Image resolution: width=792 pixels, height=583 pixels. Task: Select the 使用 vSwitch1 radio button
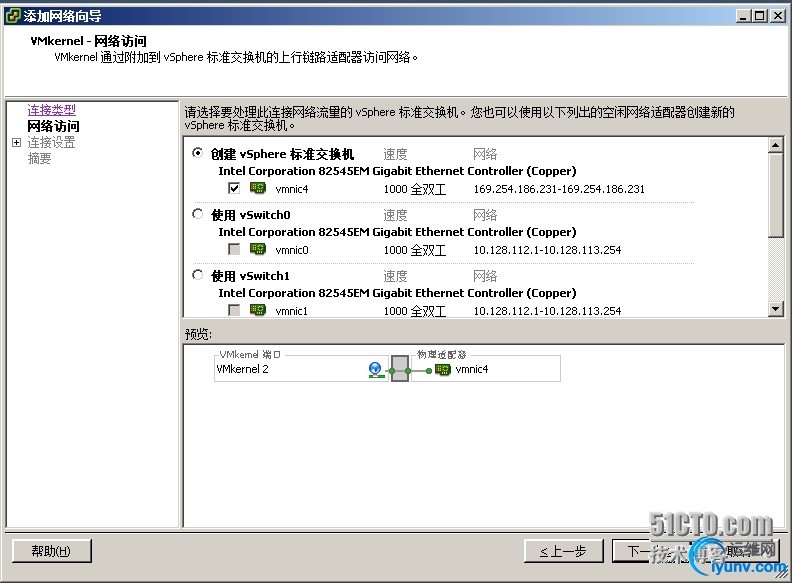tap(198, 275)
